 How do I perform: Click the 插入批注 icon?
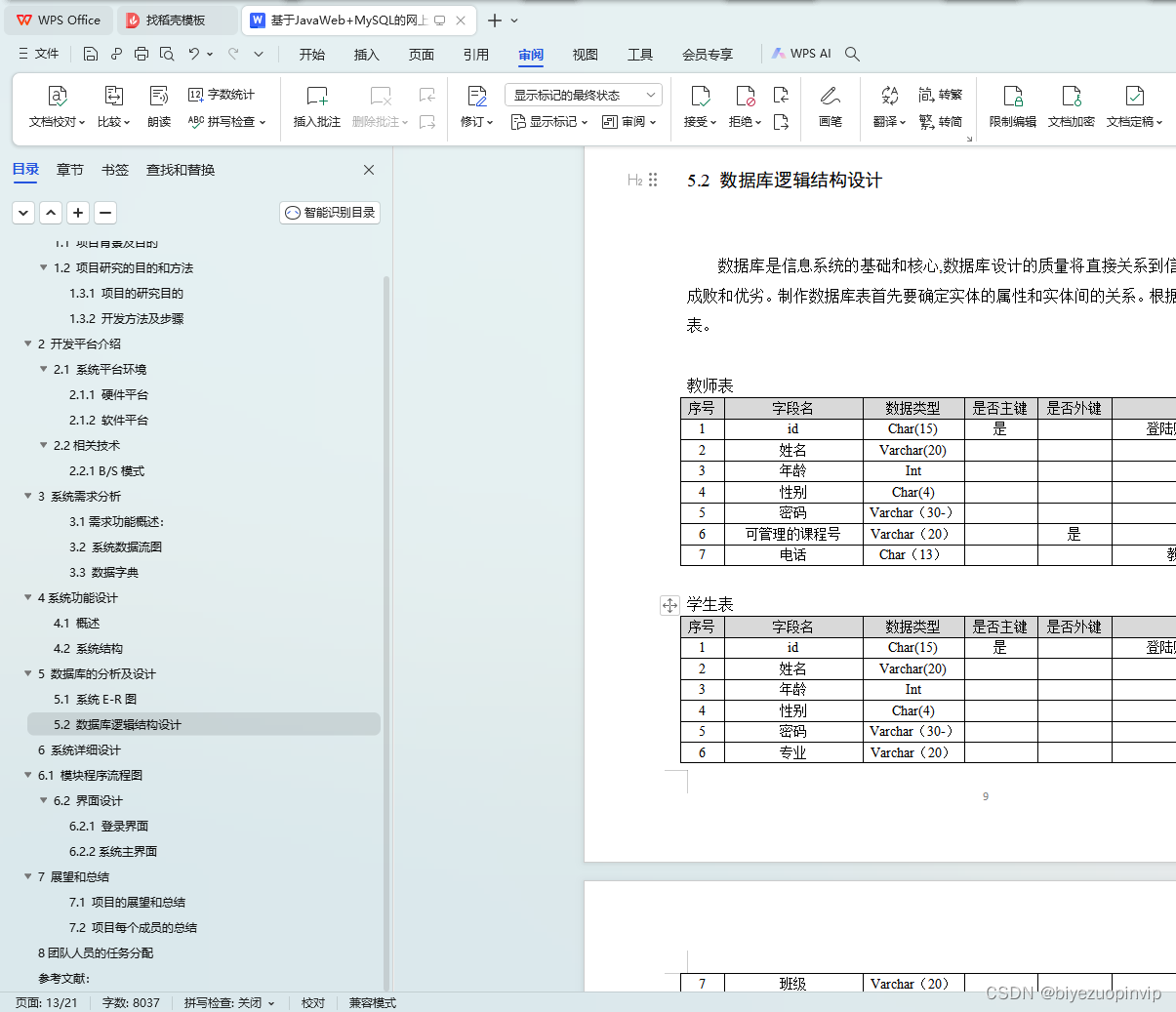(x=317, y=96)
